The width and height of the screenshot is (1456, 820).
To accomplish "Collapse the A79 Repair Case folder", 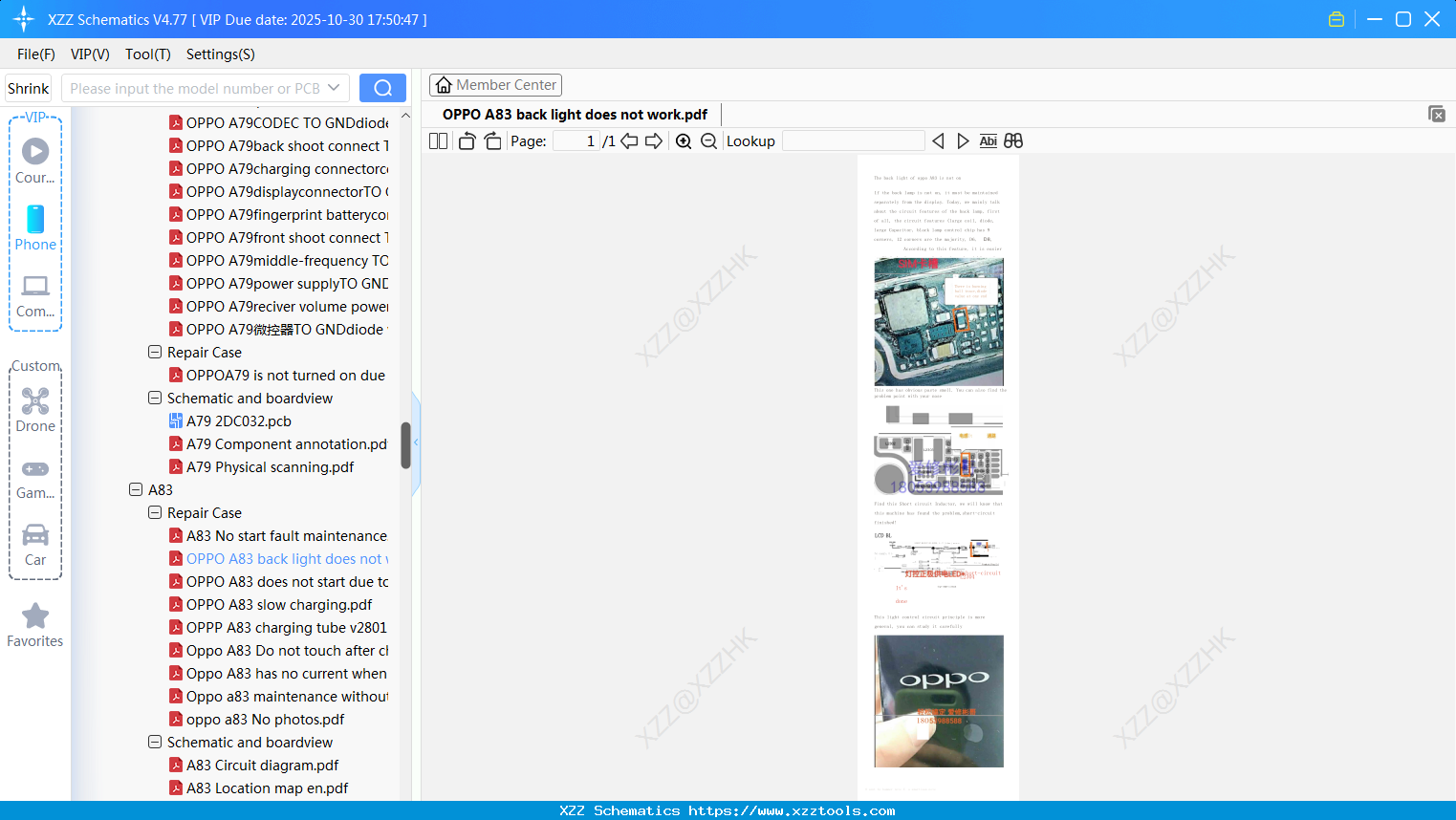I will [155, 352].
